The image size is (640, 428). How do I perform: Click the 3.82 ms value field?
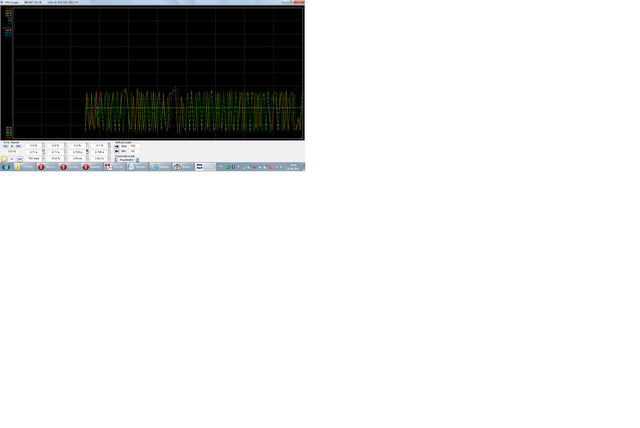point(99,158)
